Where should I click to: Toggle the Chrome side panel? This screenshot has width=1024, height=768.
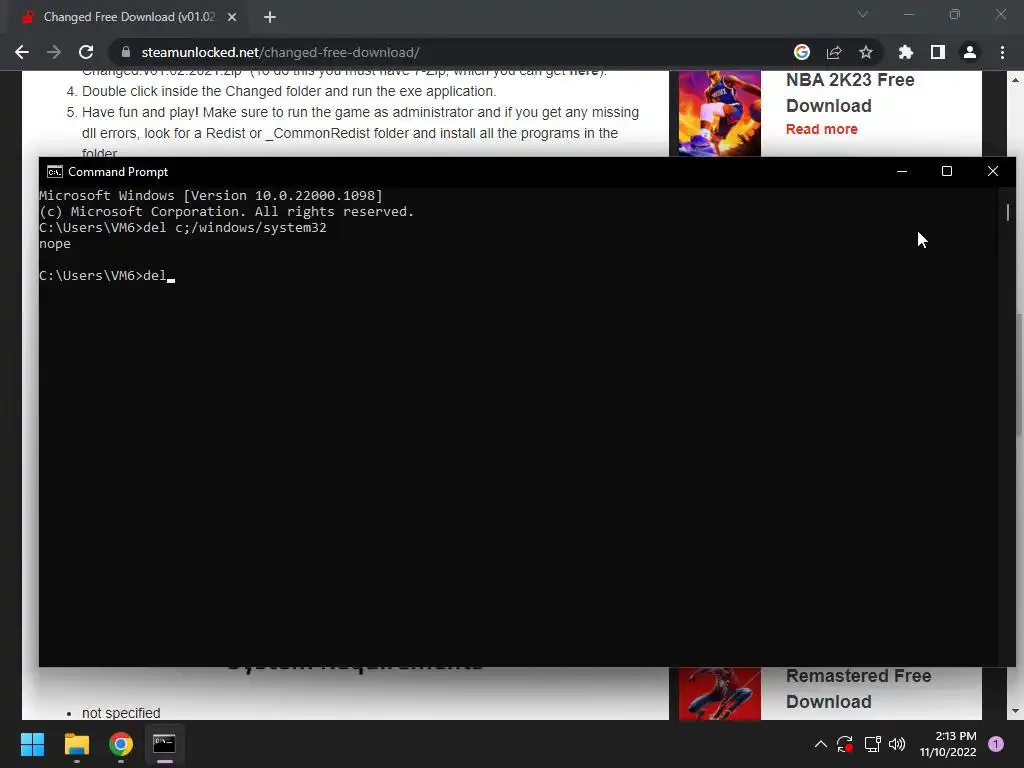[x=938, y=52]
